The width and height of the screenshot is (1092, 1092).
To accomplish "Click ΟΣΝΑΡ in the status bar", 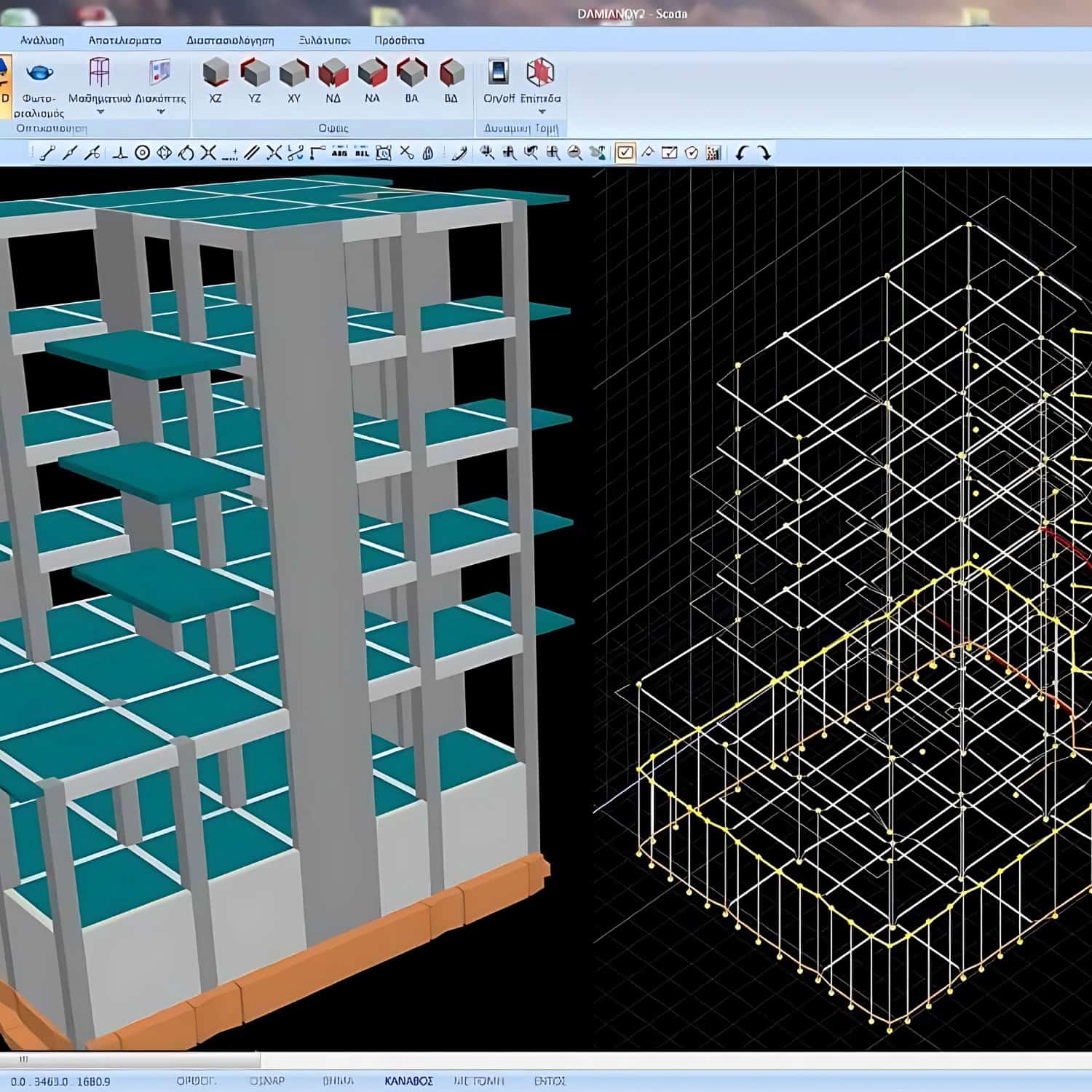I will [267, 1081].
